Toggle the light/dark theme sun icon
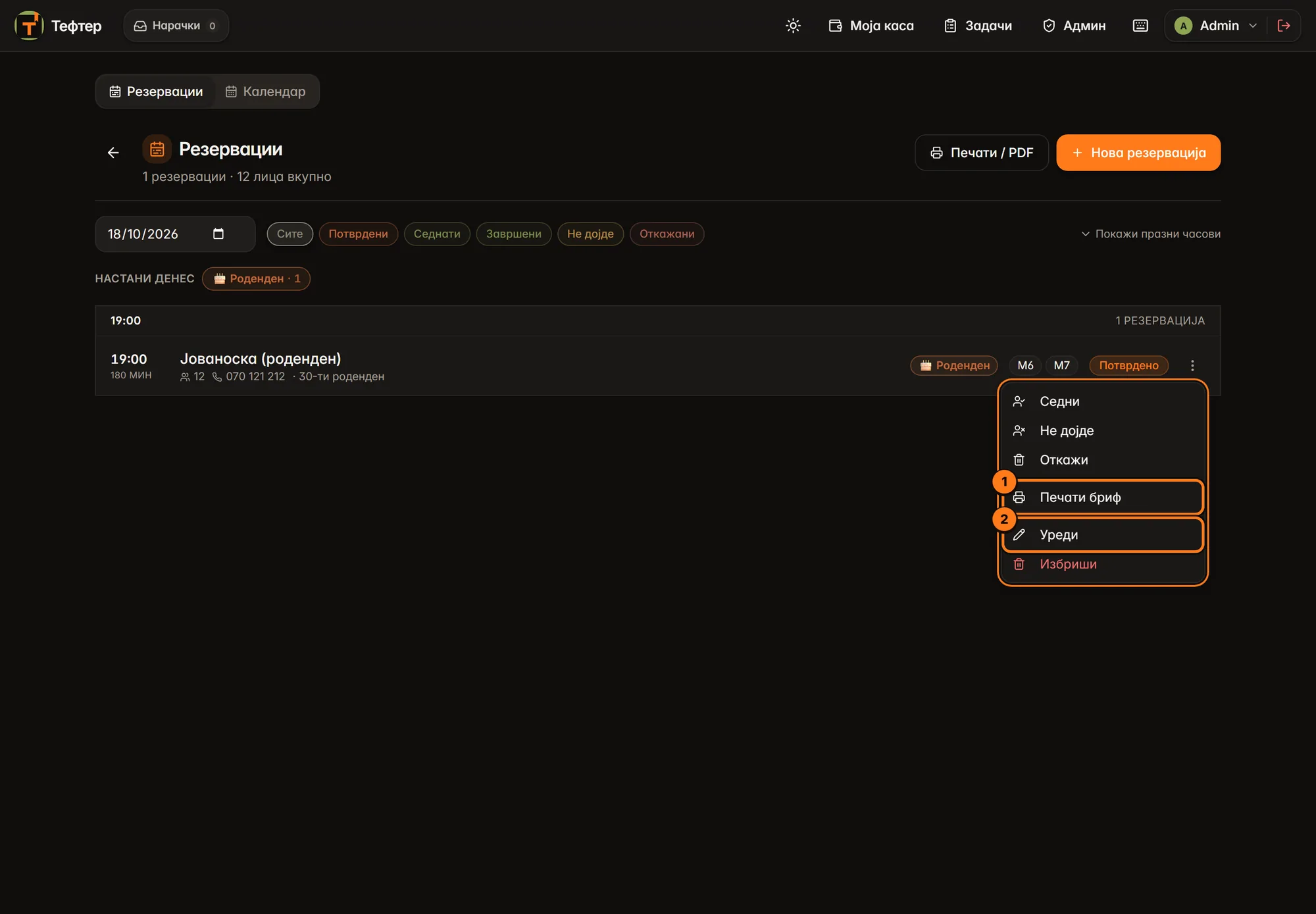This screenshot has width=1316, height=914. [x=793, y=26]
